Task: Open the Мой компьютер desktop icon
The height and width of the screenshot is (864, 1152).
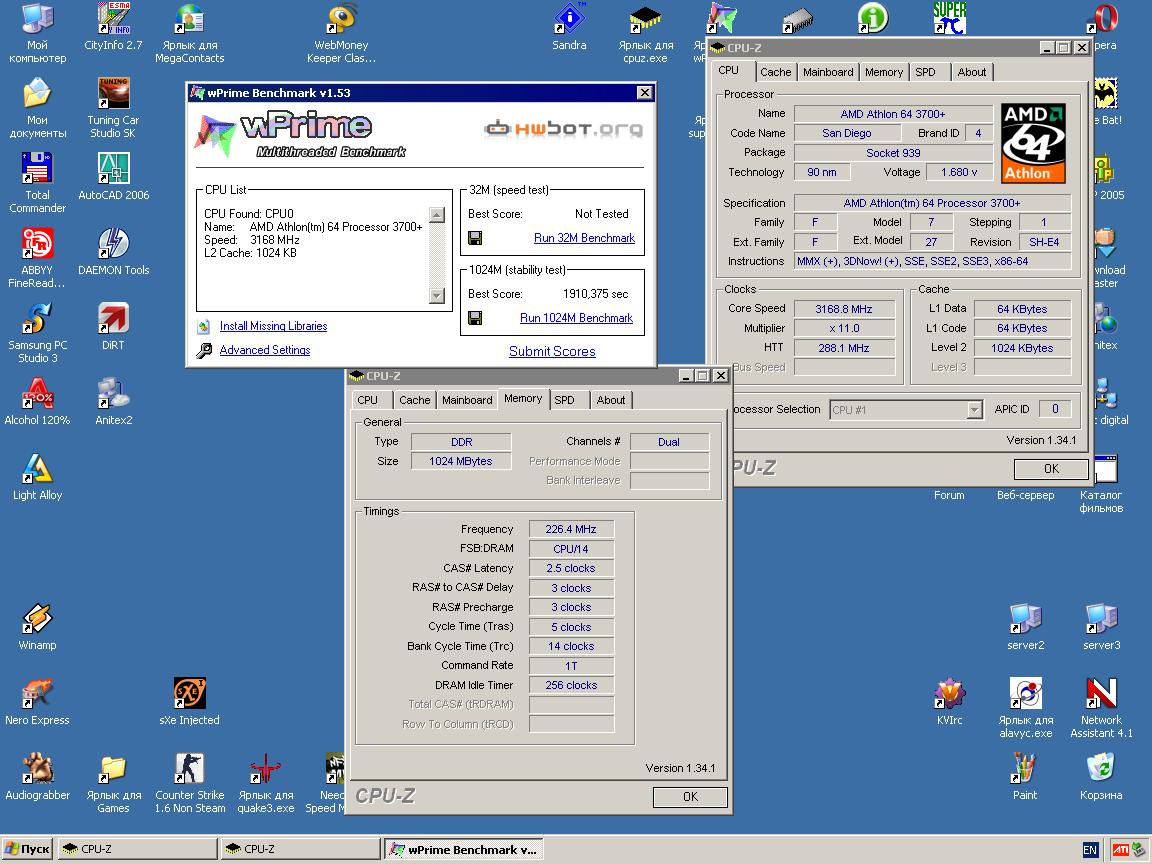Action: point(37,21)
